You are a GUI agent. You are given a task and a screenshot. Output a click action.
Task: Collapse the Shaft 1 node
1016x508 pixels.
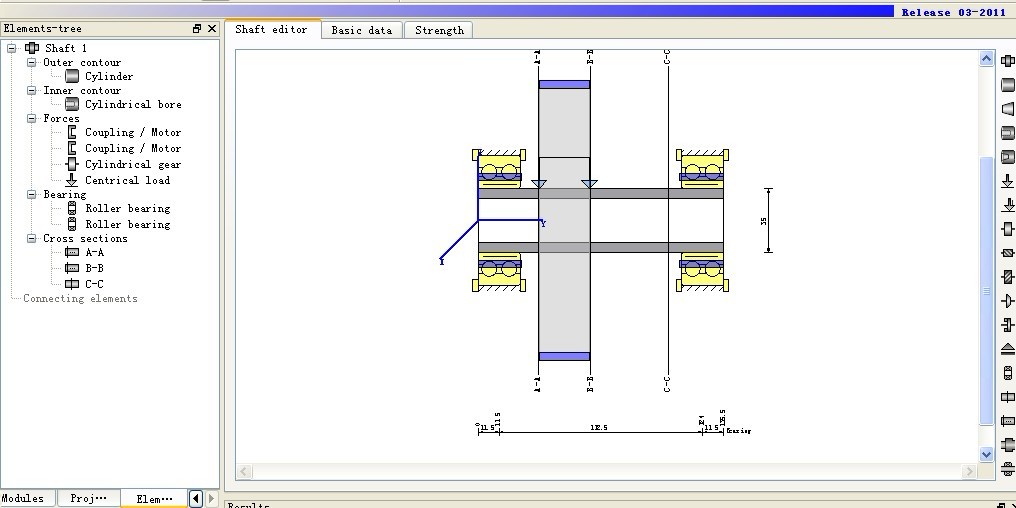tap(12, 48)
